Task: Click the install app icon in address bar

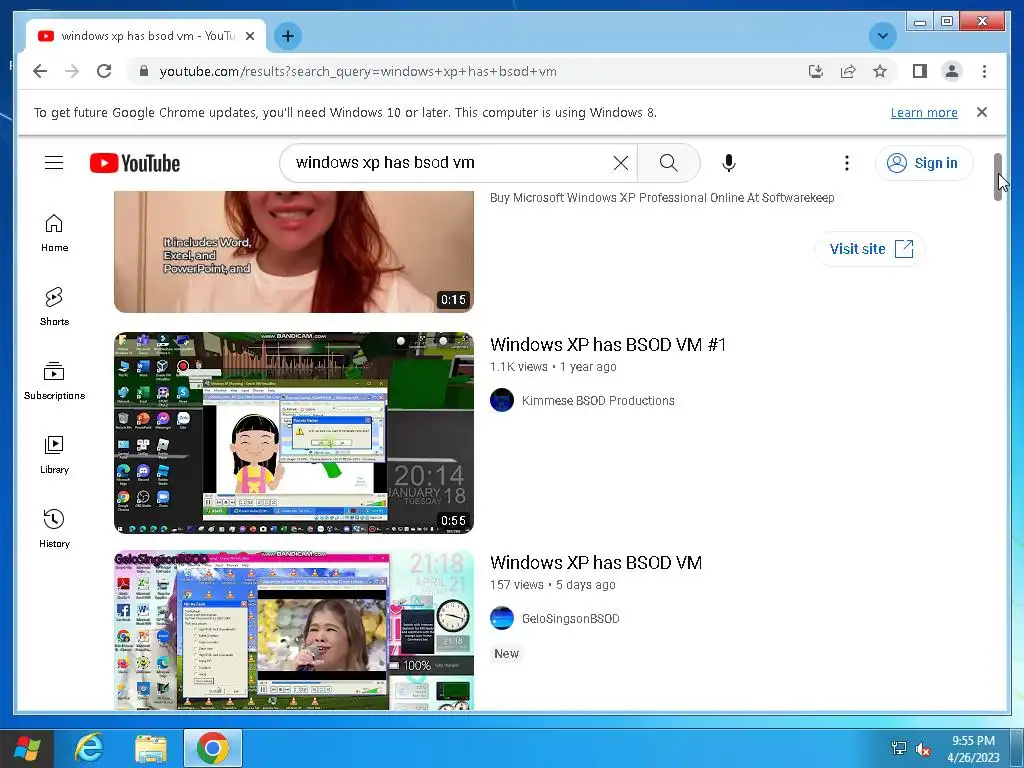Action: (x=816, y=71)
